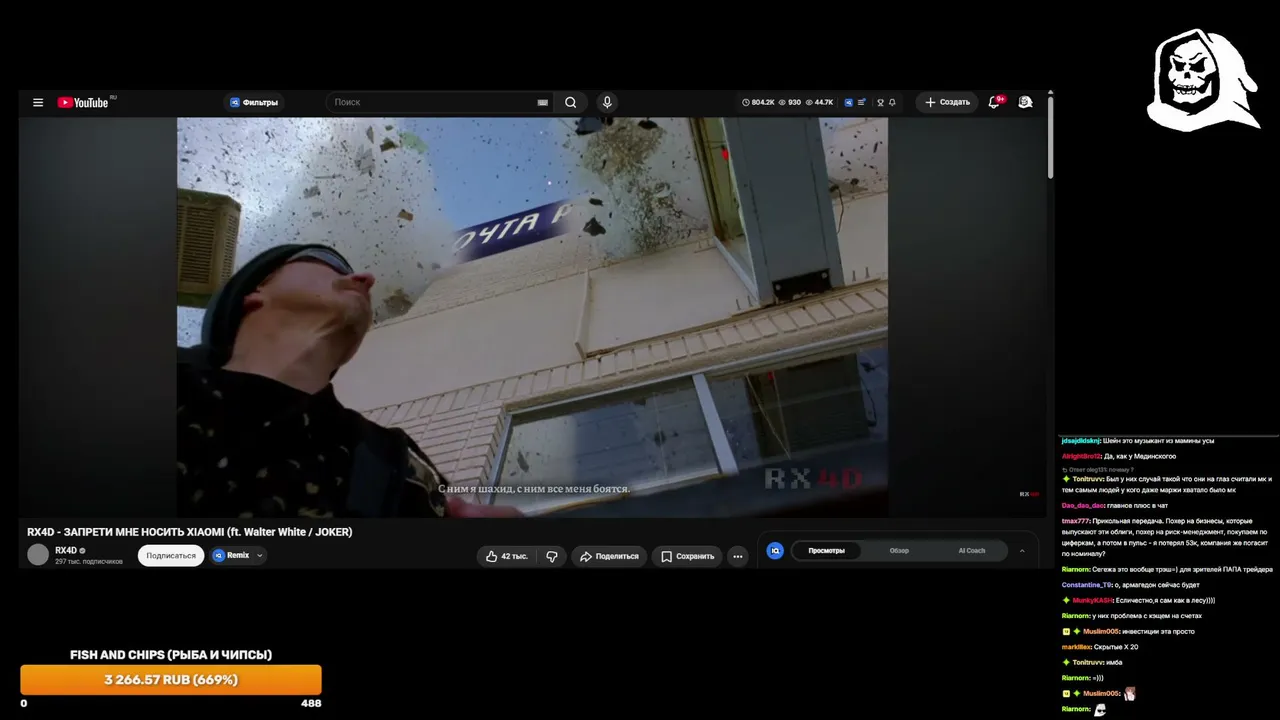Screen dimensions: 1280x720
Task: Click the Fish and Chips donation progress bar
Action: [x=171, y=680]
